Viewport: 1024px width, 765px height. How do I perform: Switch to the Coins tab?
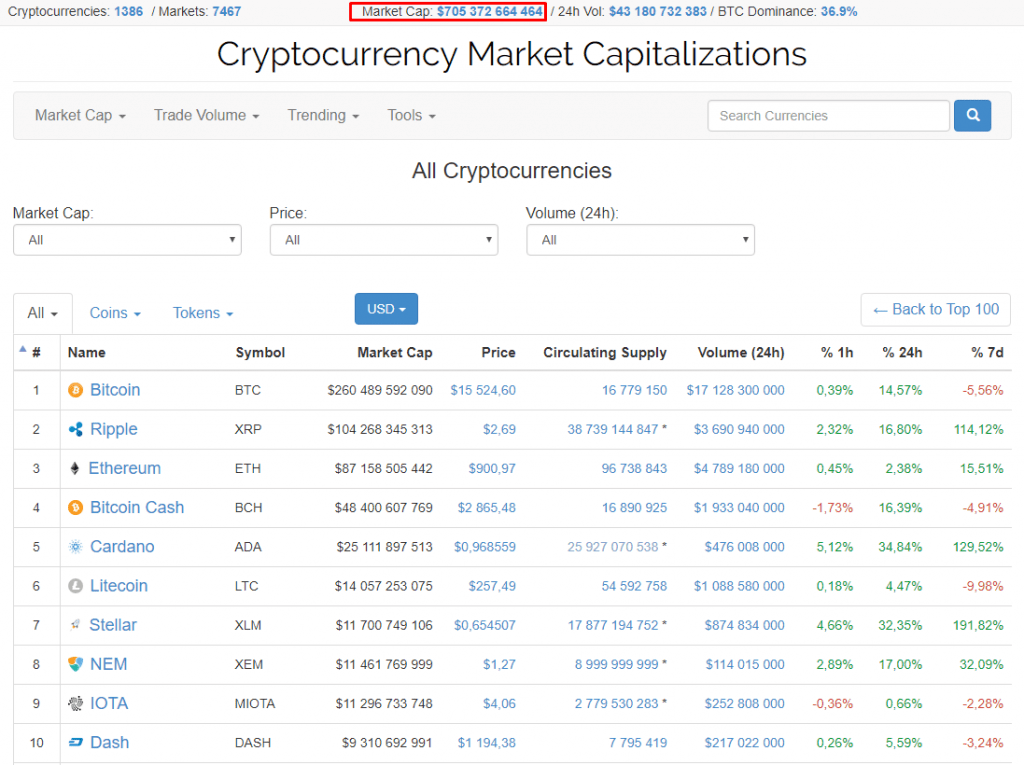(115, 313)
